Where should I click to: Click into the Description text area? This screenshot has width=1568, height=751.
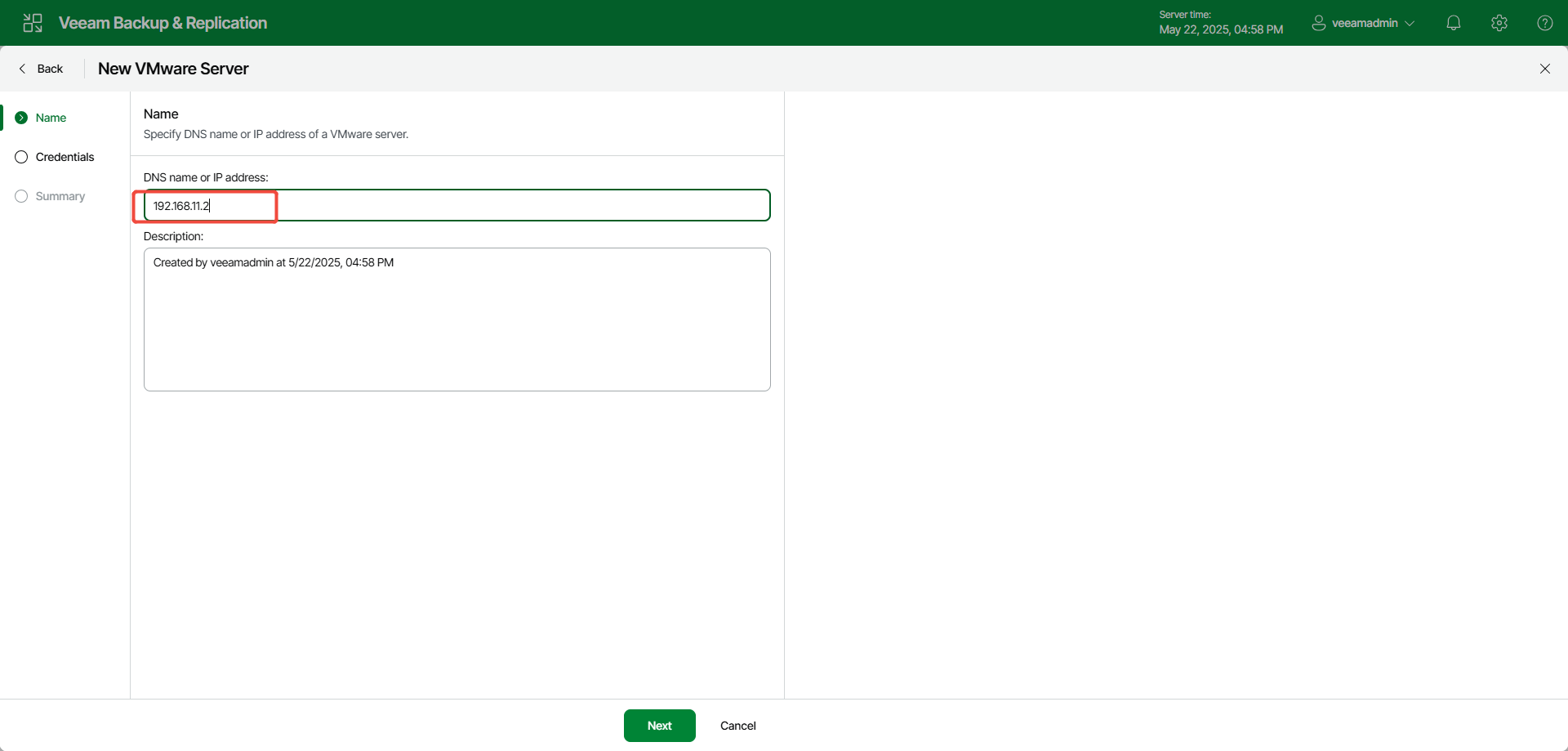click(457, 320)
